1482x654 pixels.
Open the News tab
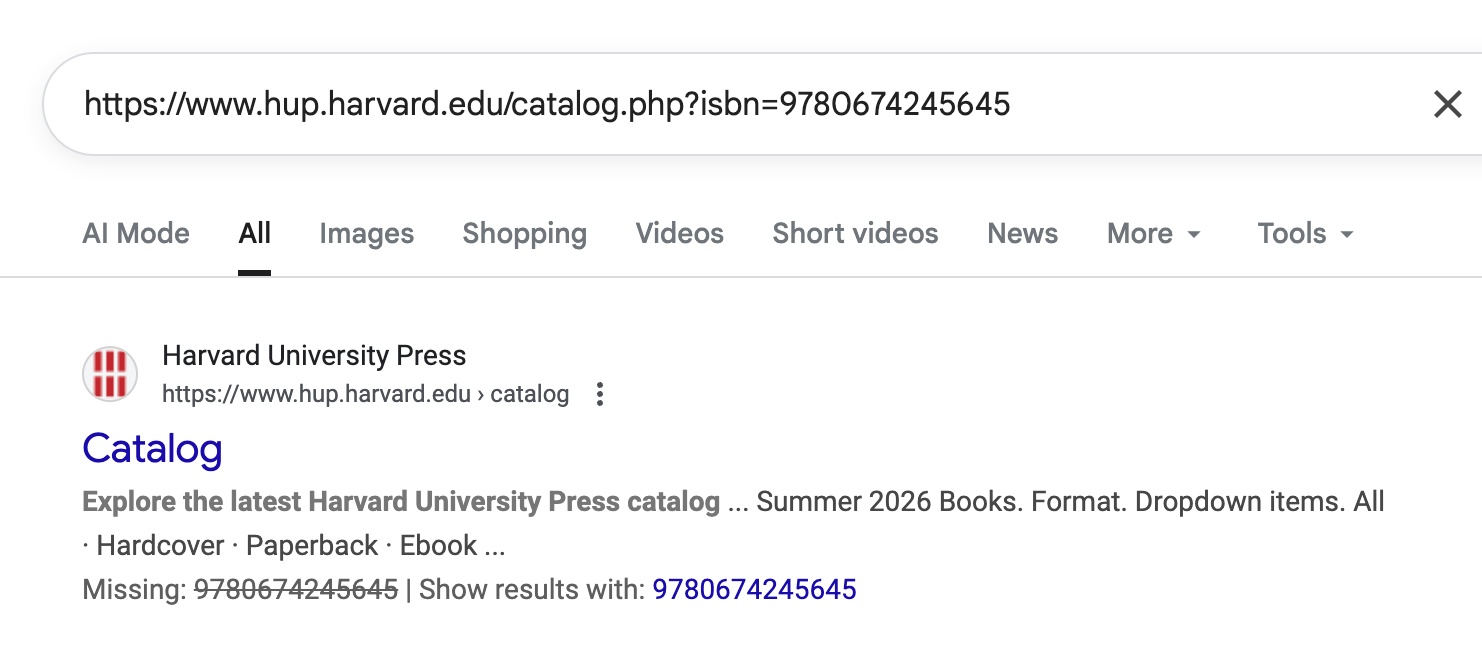(x=1022, y=234)
